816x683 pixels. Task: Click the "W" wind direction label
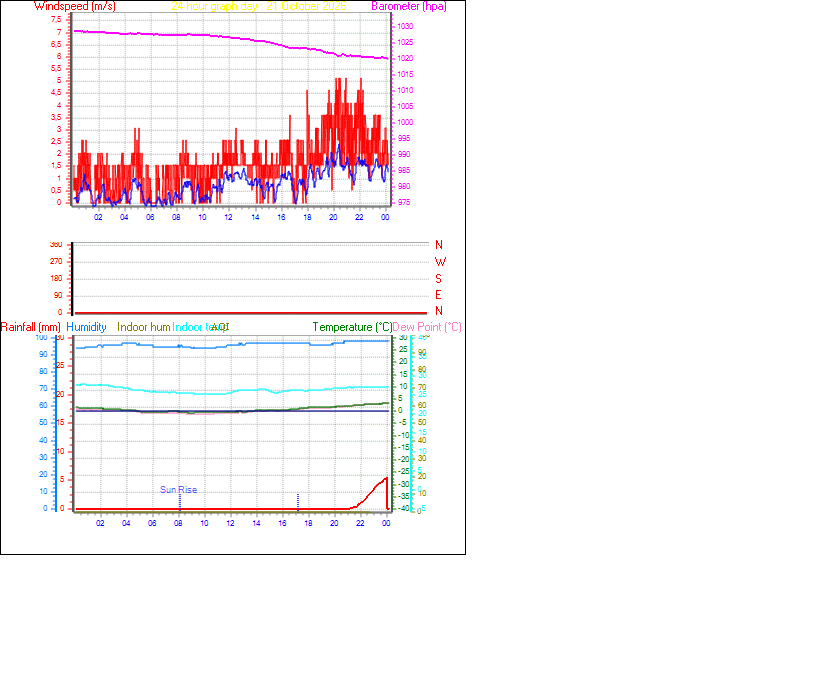click(440, 262)
